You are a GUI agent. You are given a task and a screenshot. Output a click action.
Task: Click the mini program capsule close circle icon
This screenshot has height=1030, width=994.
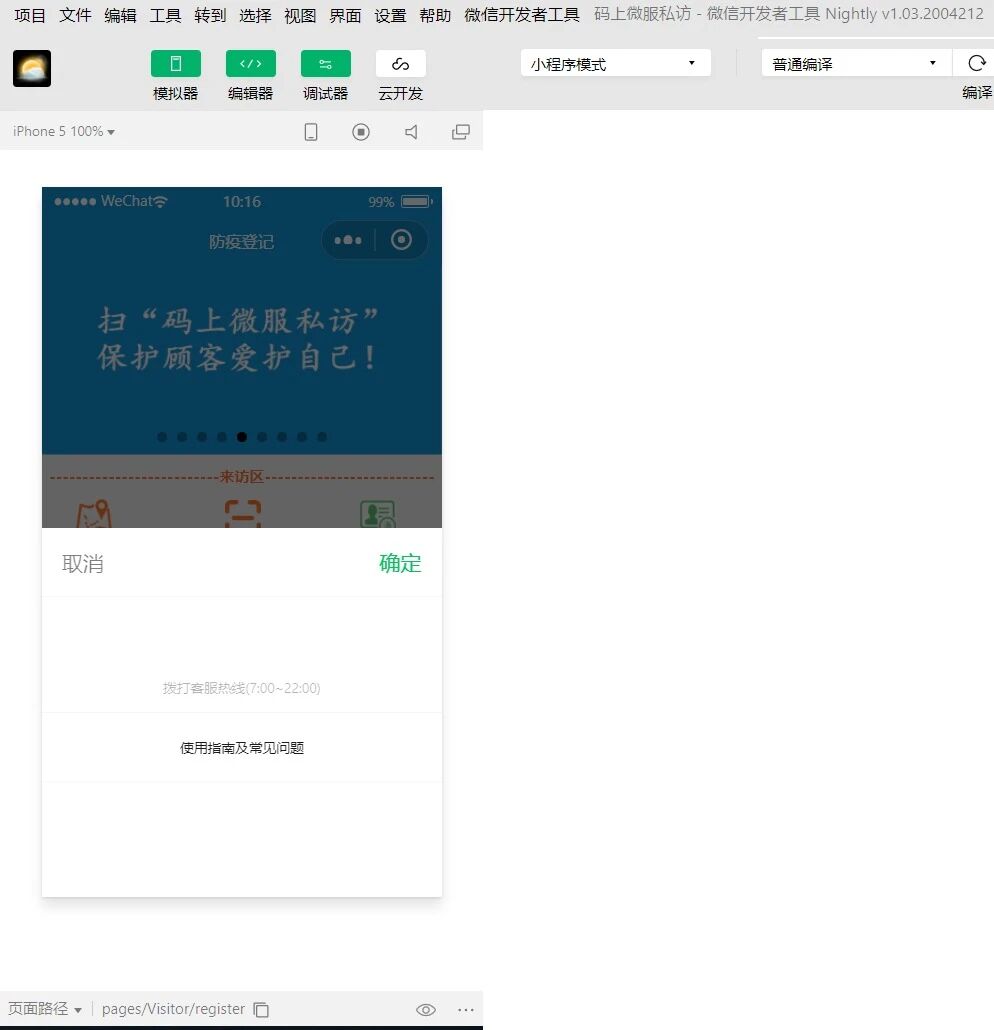pyautogui.click(x=401, y=240)
